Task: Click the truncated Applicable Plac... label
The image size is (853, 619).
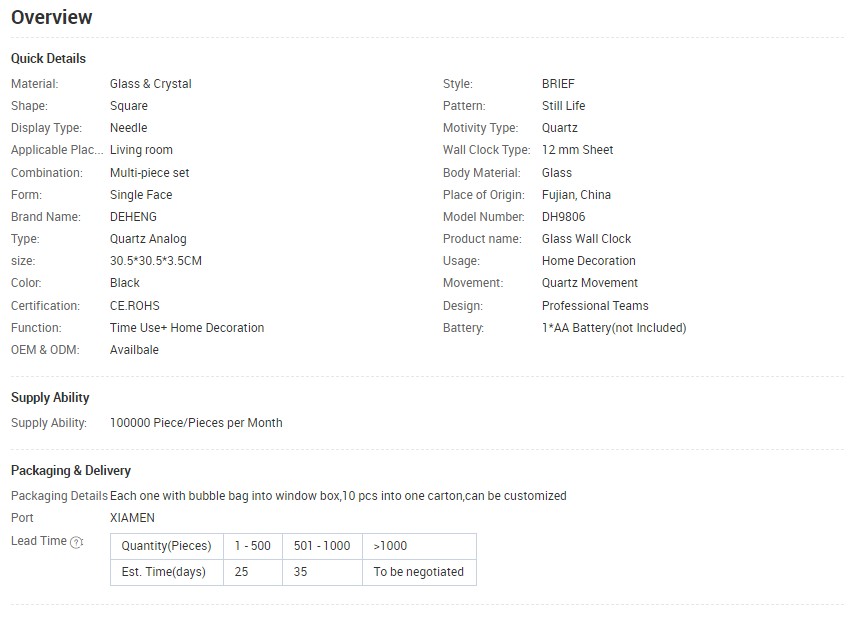Action: 57,150
